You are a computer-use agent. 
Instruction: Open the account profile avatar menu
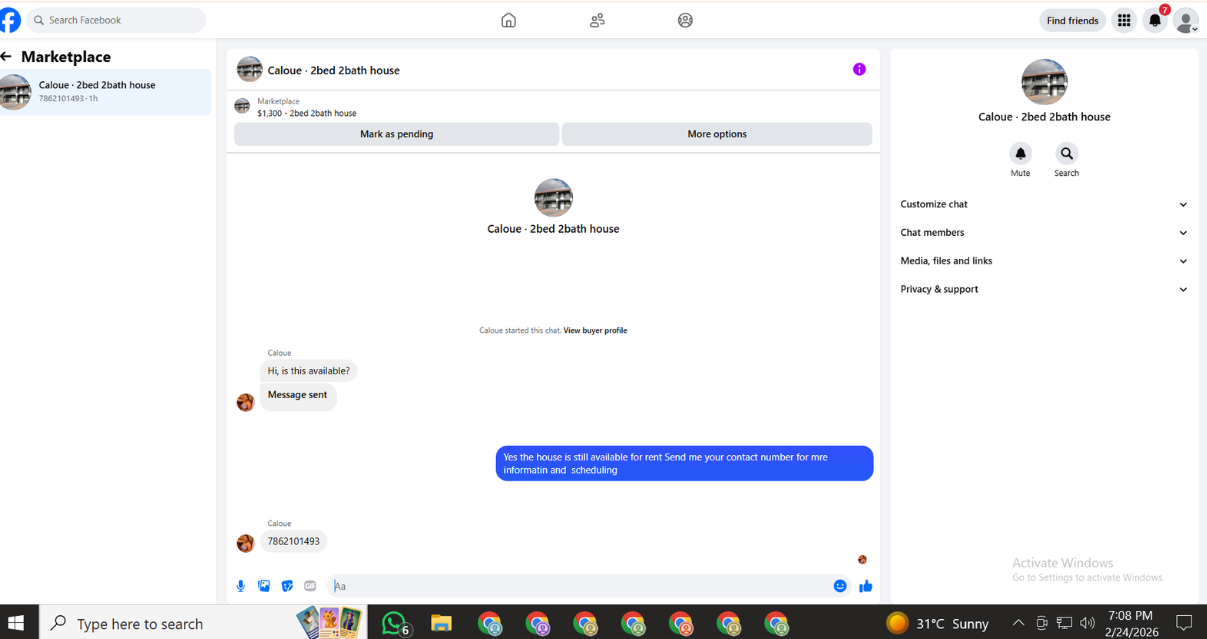(1185, 20)
